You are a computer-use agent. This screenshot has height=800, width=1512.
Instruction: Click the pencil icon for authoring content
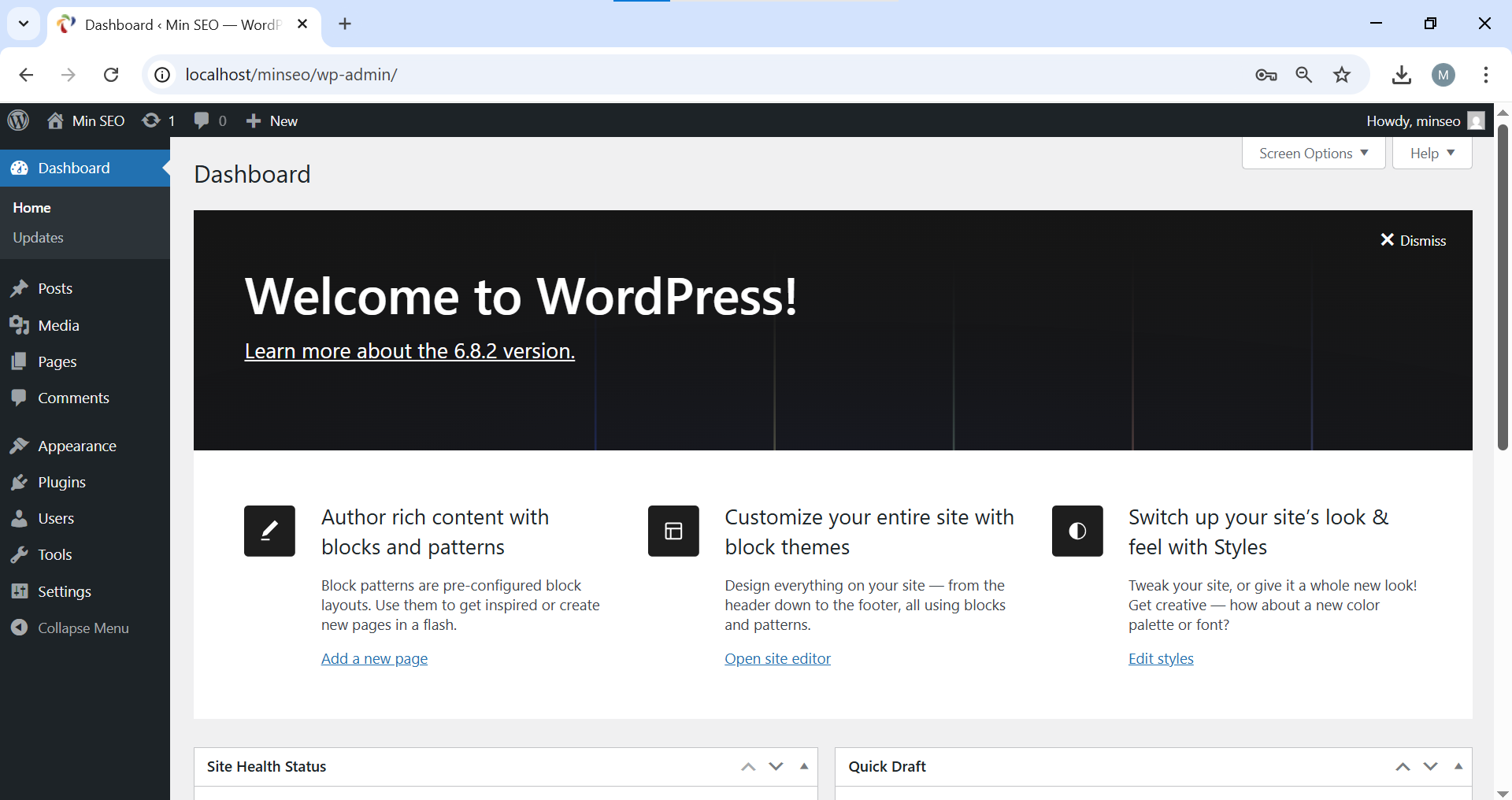269,531
